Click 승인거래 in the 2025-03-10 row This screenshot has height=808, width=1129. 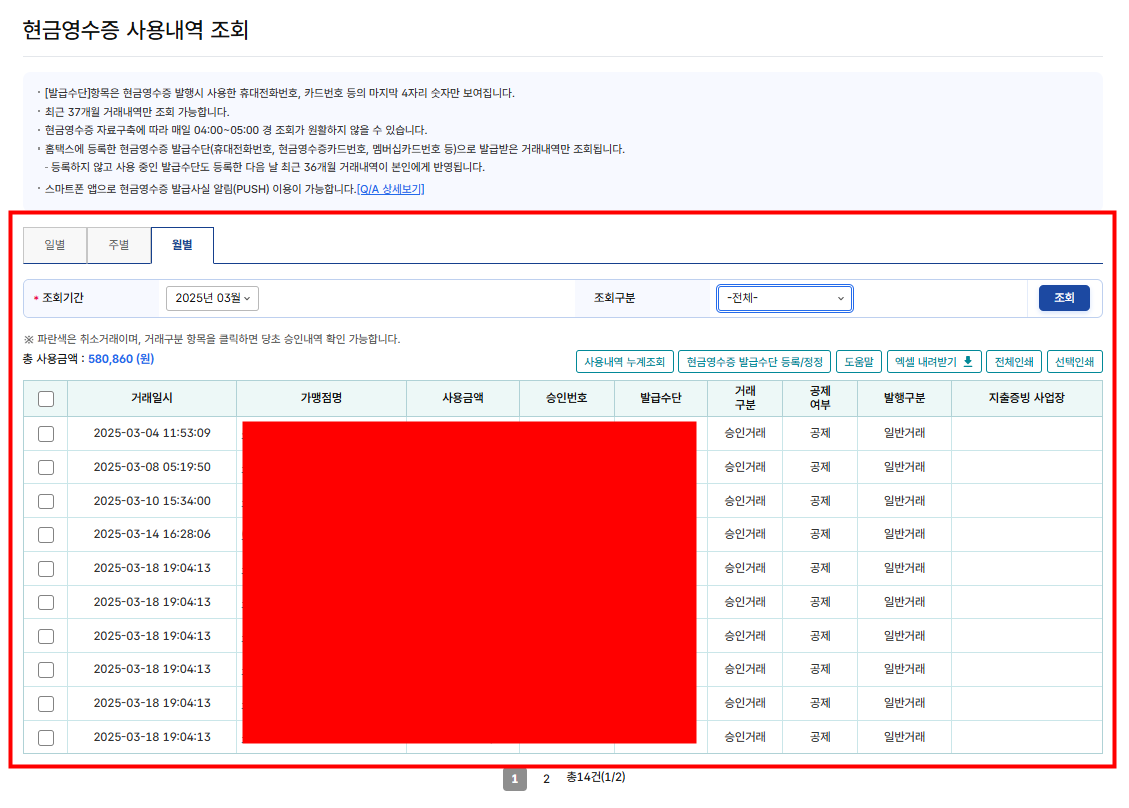tap(745, 500)
